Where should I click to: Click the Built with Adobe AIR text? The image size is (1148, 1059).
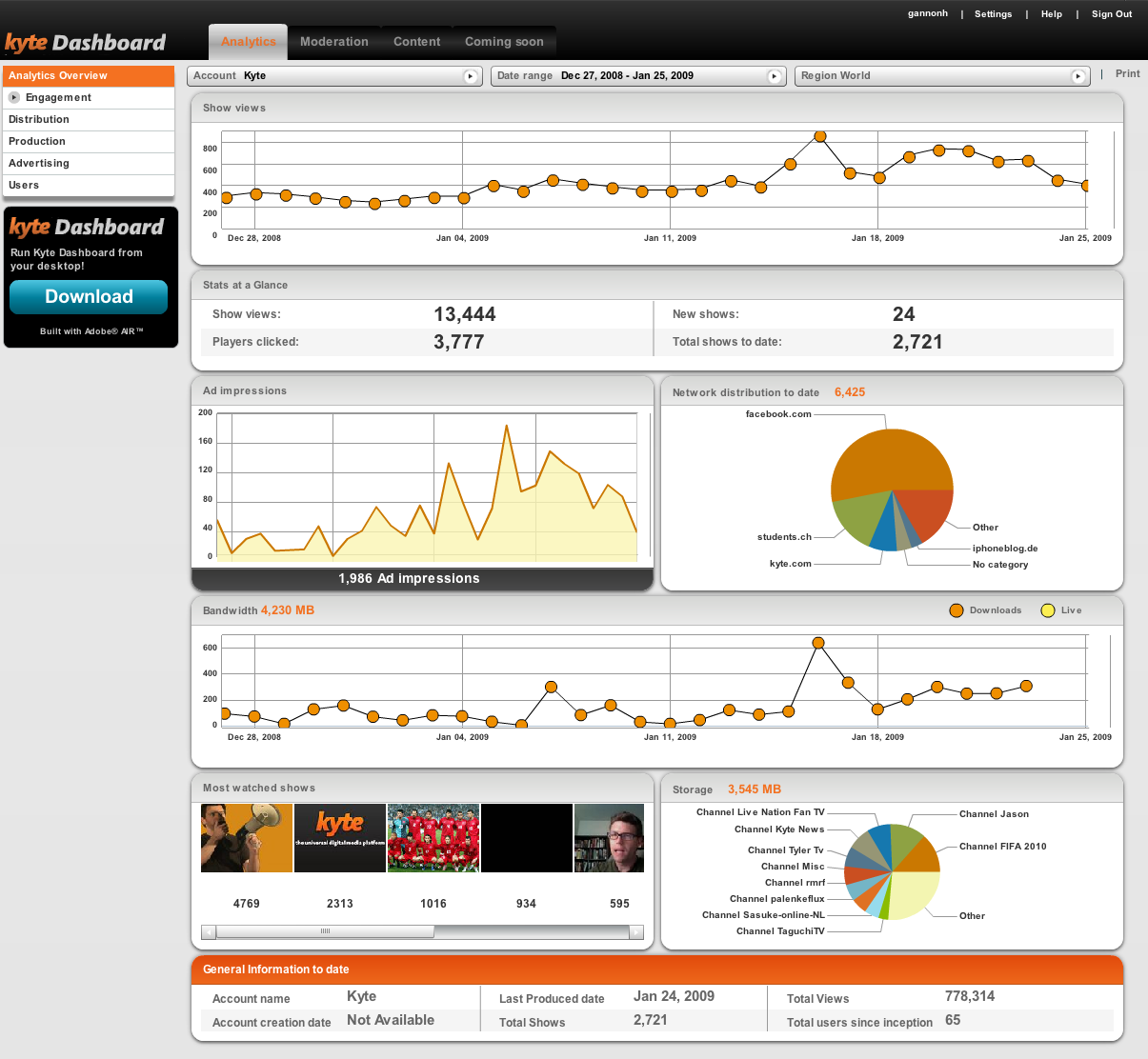[91, 331]
